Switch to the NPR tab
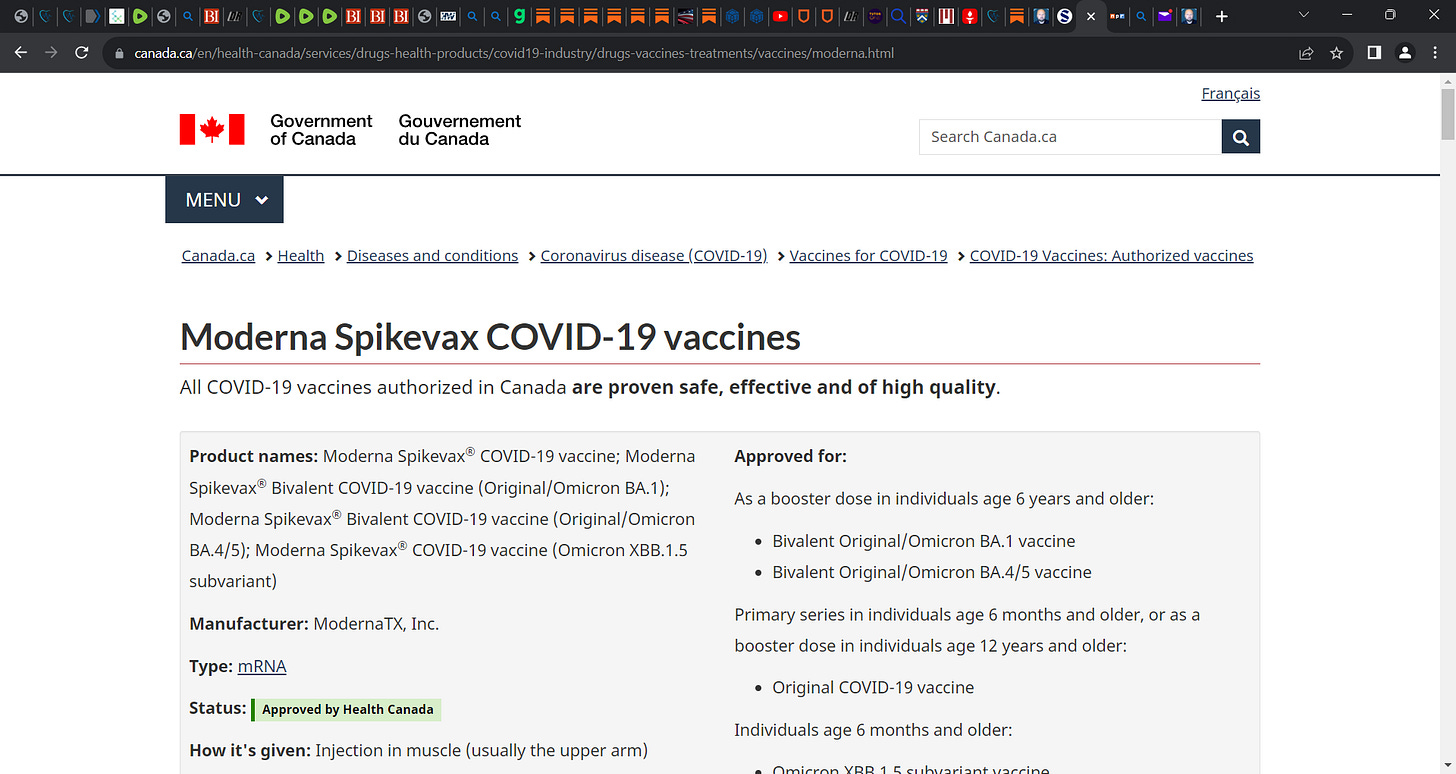Screen dimensions: 1456x774 click(1116, 17)
